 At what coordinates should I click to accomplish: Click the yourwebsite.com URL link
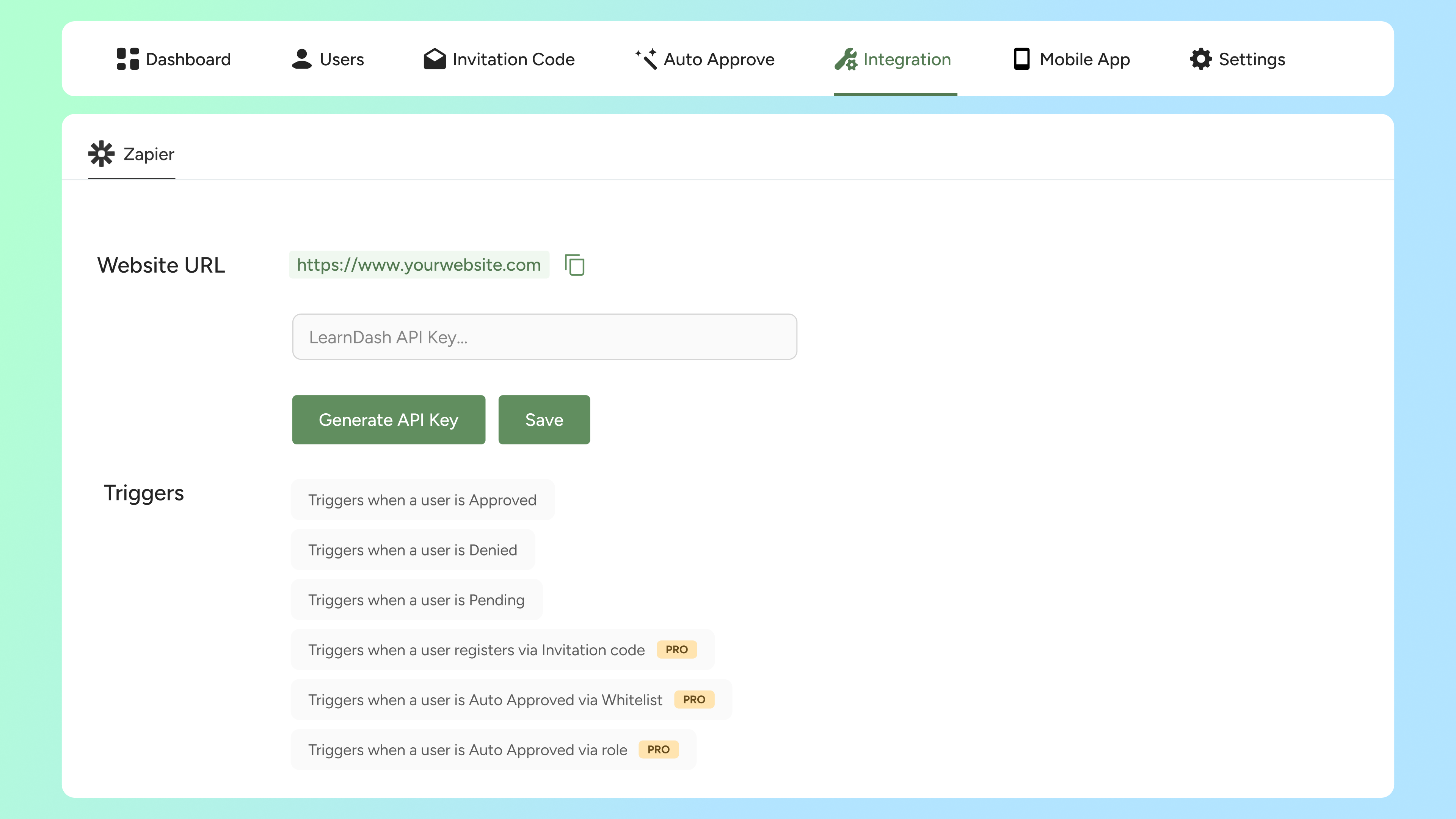pyautogui.click(x=418, y=265)
